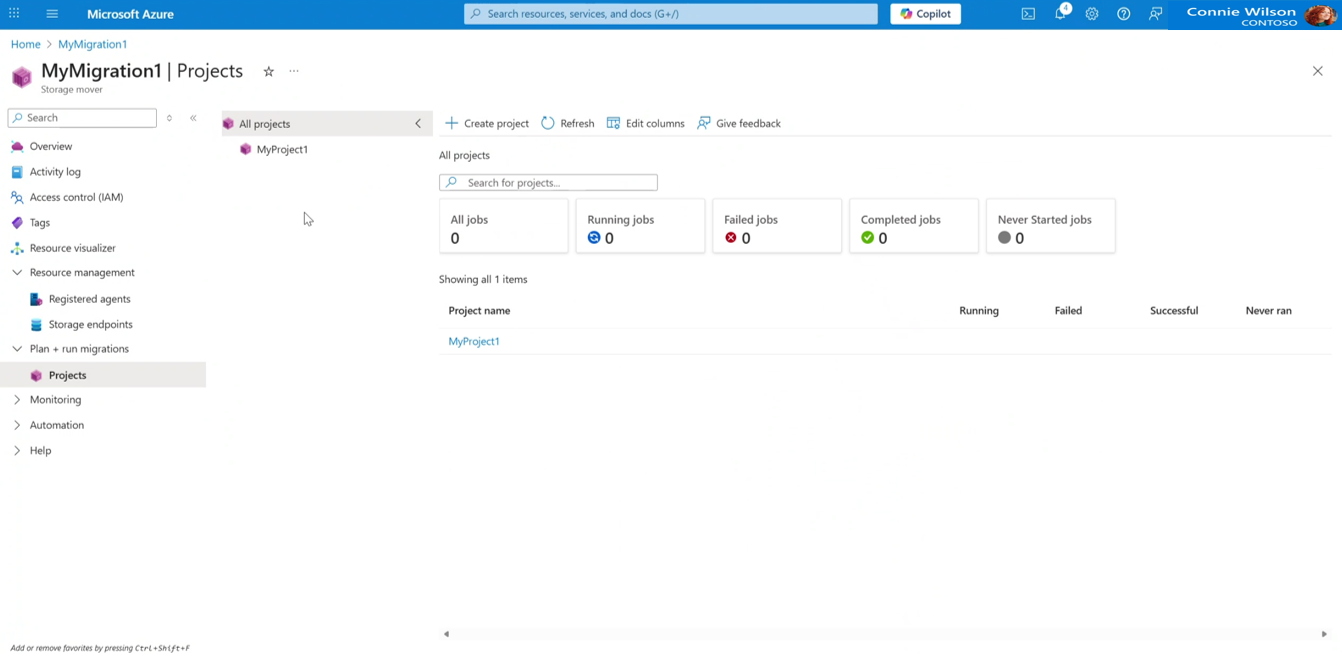Close the MyMigration1 blade
1342x656 pixels.
1317,71
